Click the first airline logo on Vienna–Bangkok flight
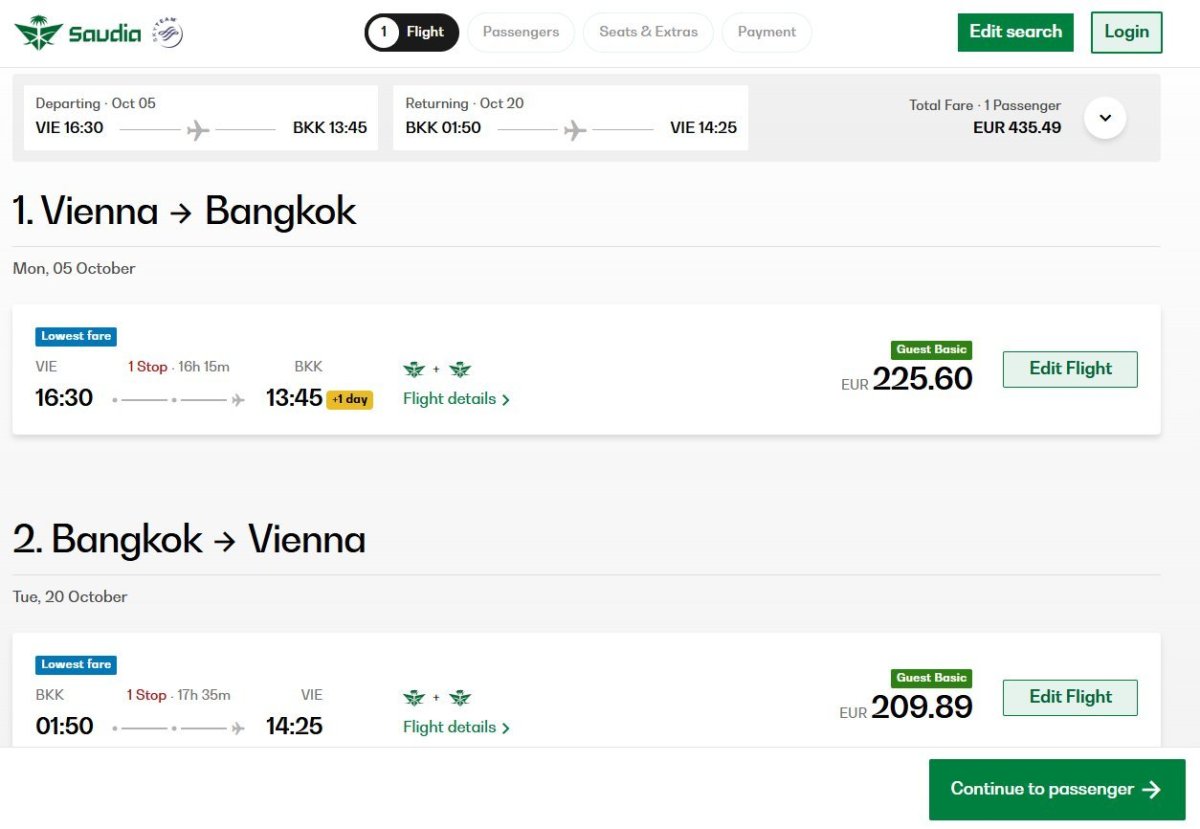This screenshot has width=1200, height=829. (414, 370)
